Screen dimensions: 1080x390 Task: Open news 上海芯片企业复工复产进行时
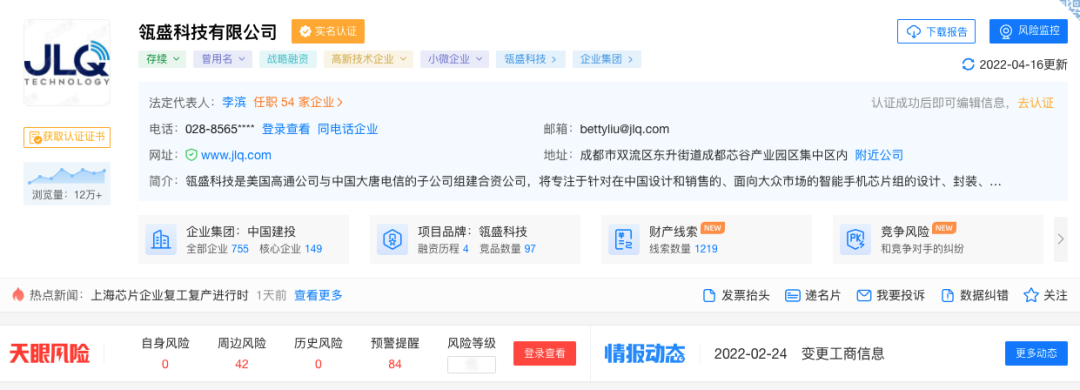point(169,295)
